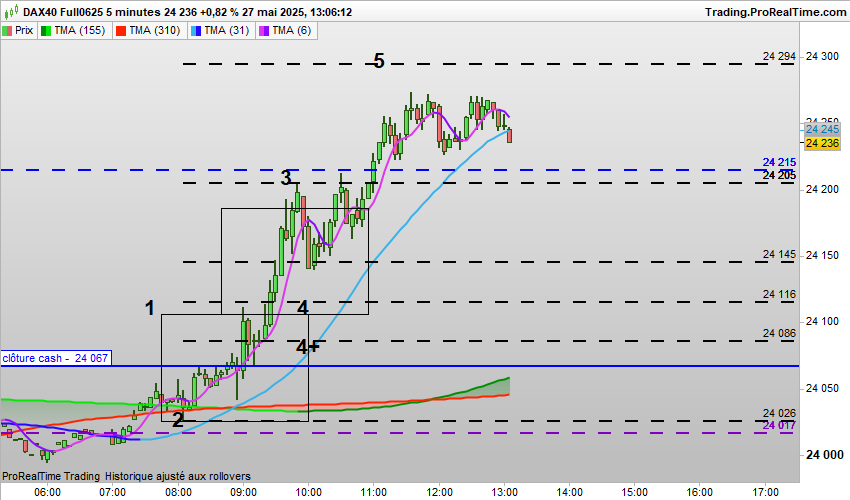Select the Prix legend button
Image resolution: width=850 pixels, height=500 pixels.
click(x=18, y=30)
